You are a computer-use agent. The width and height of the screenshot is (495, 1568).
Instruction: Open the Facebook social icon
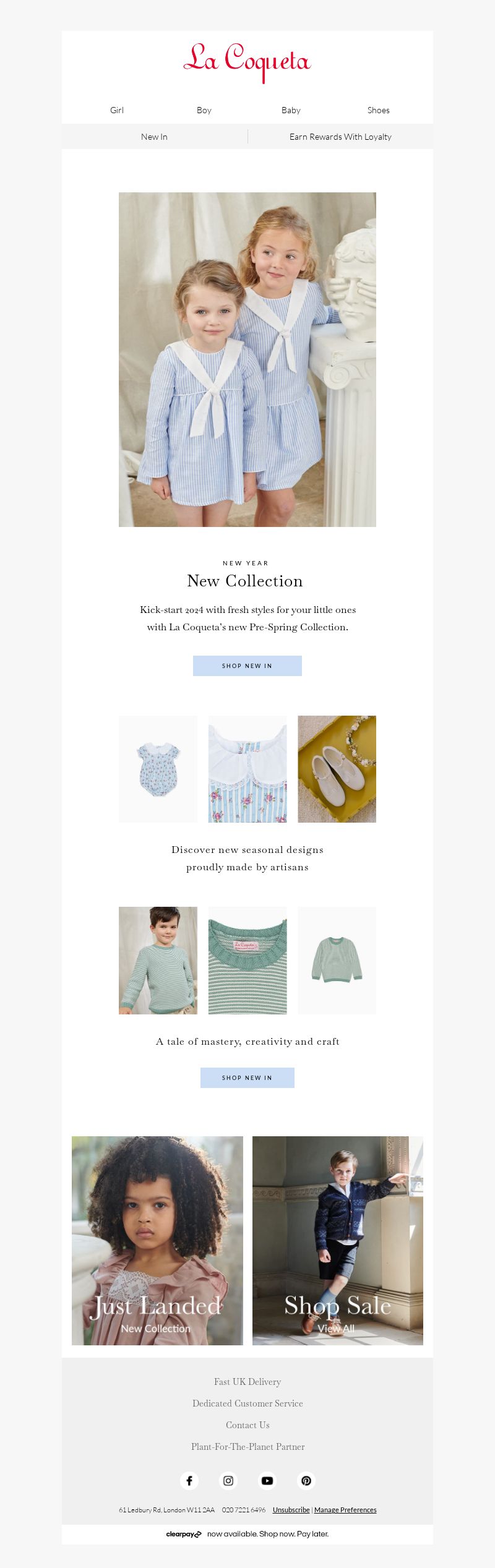point(189,1480)
